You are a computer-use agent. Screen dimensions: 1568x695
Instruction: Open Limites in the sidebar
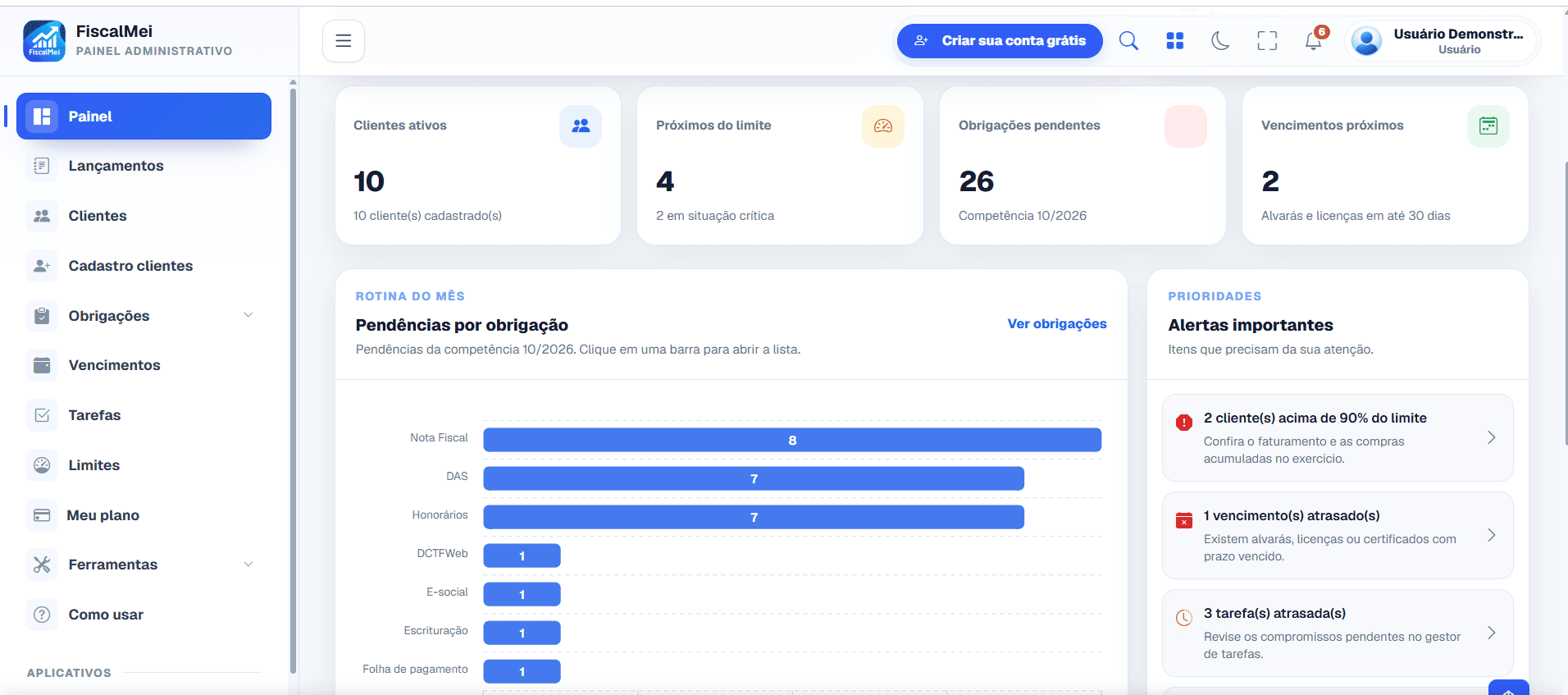point(144,465)
